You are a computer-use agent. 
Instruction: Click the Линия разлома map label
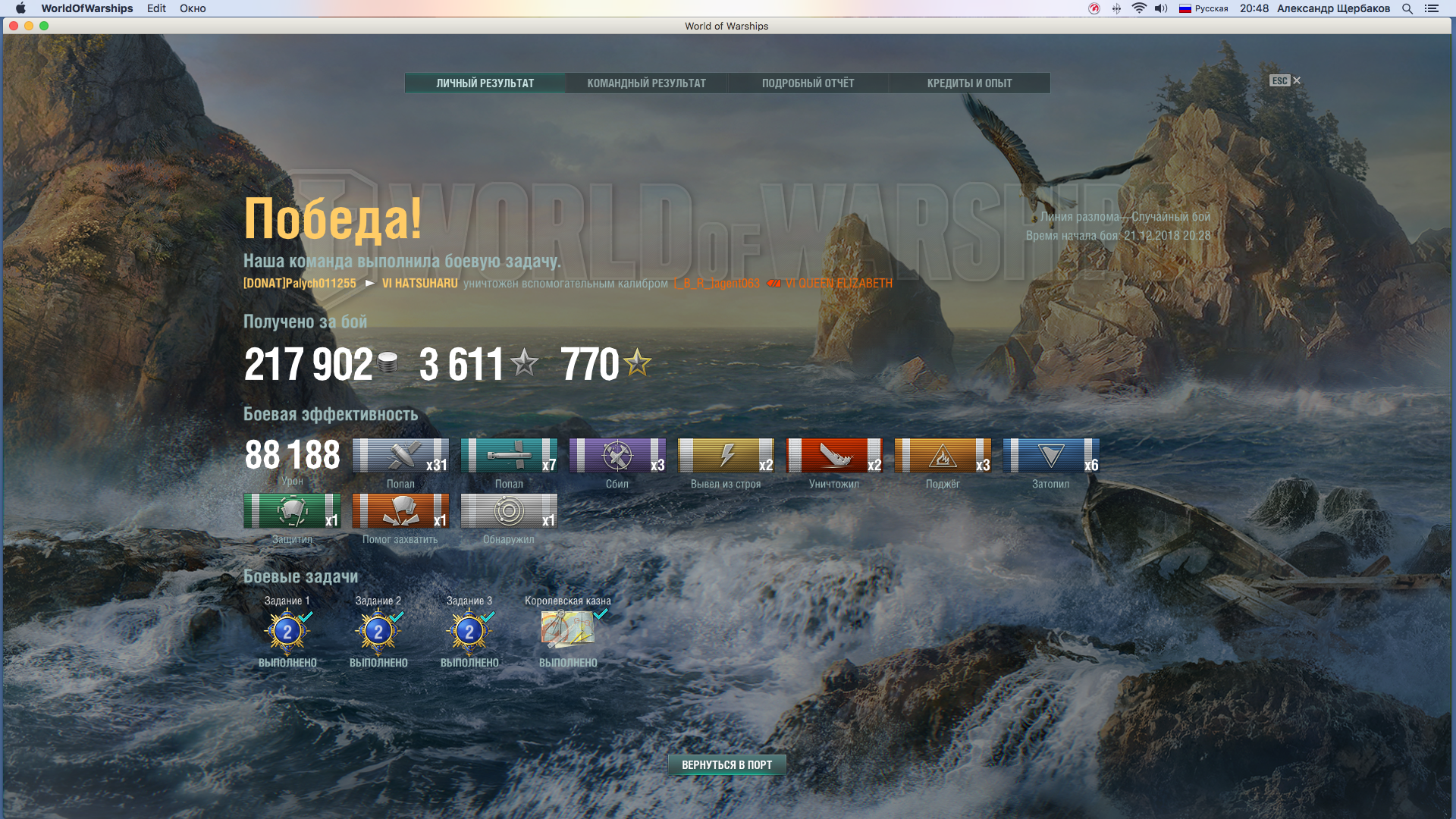1080,217
